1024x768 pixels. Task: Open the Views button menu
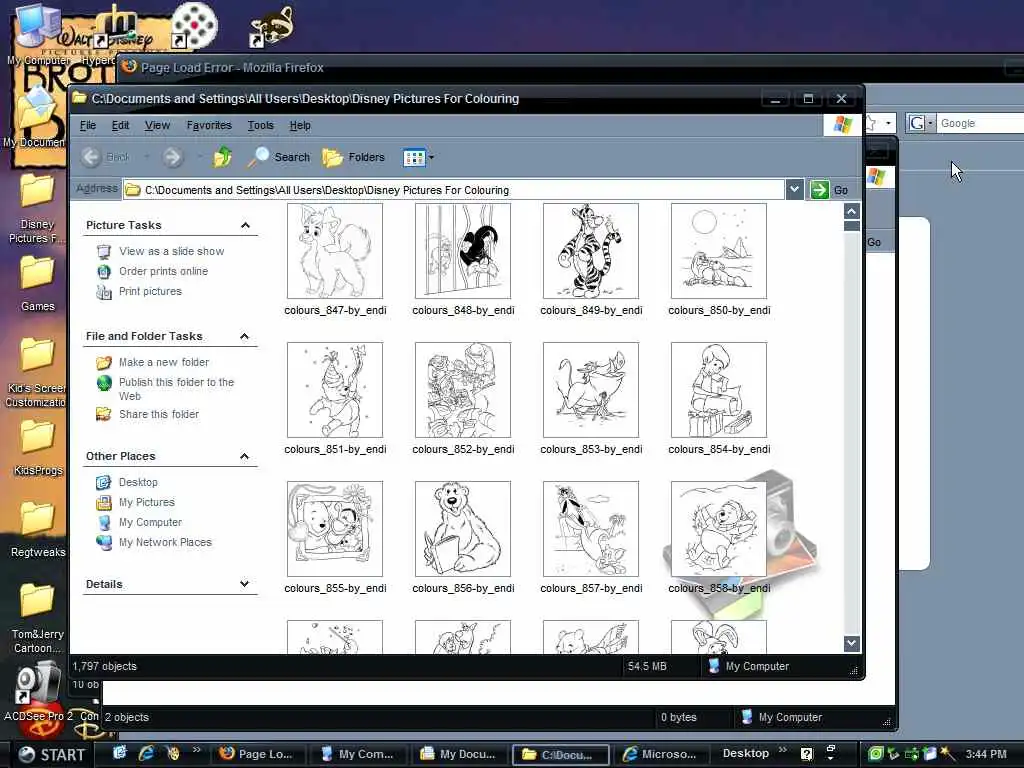click(x=419, y=157)
